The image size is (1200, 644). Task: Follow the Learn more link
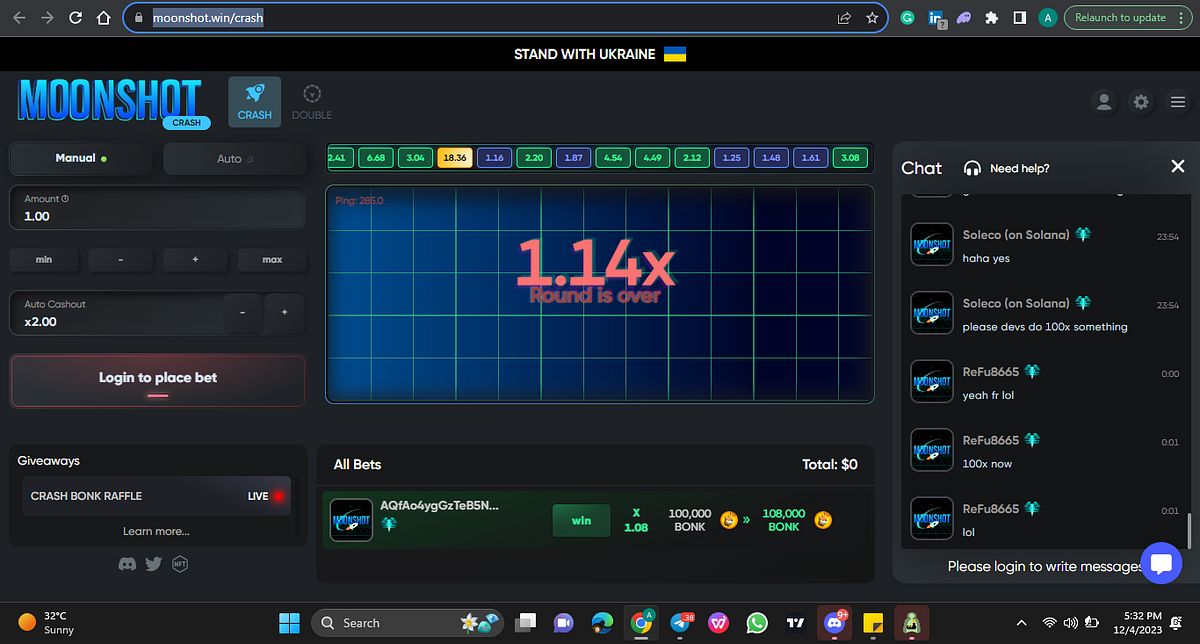click(x=156, y=531)
